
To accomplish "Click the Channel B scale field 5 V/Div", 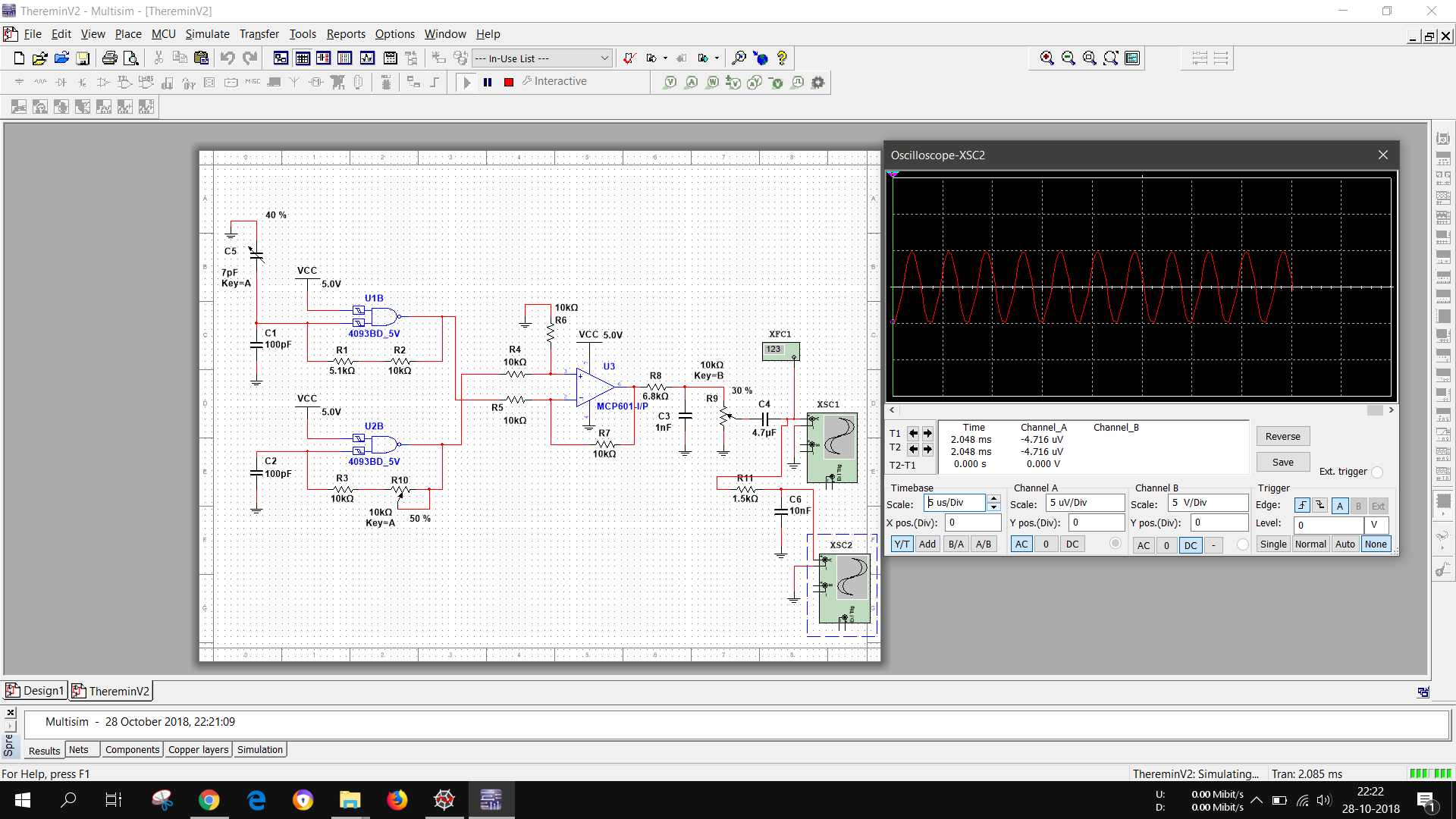I will point(1207,503).
